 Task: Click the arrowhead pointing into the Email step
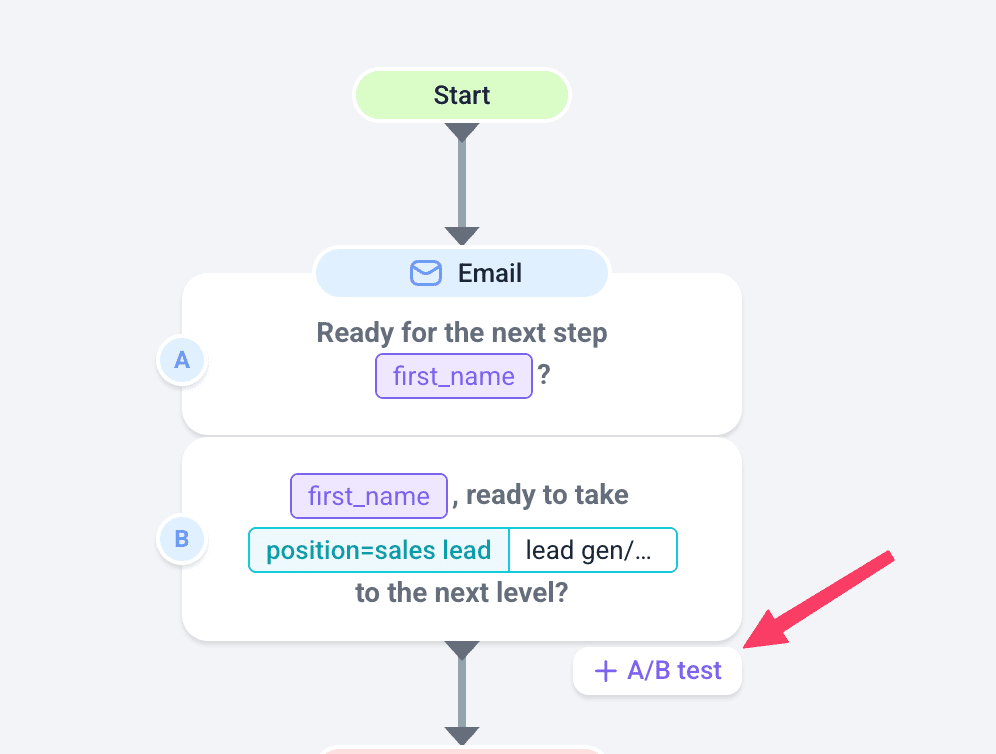462,236
